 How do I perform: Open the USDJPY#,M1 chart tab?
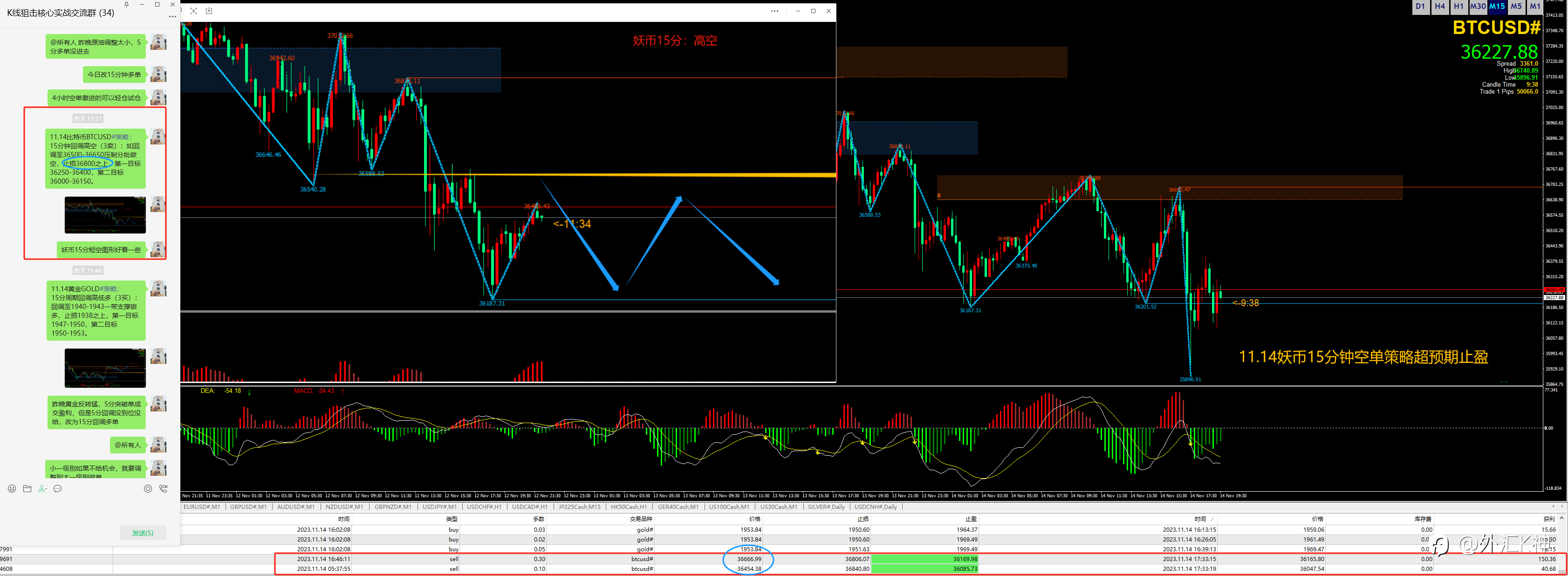[x=439, y=507]
